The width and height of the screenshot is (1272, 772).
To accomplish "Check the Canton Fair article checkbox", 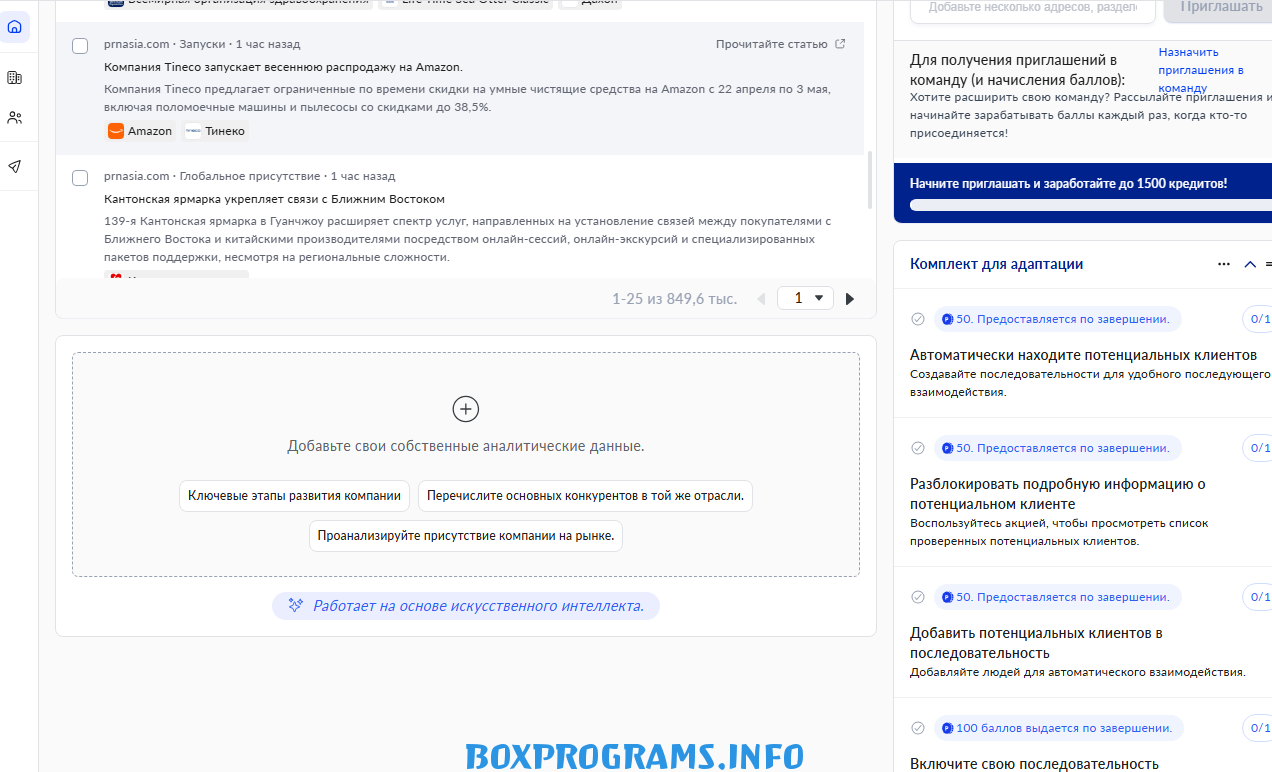I will click(x=80, y=178).
